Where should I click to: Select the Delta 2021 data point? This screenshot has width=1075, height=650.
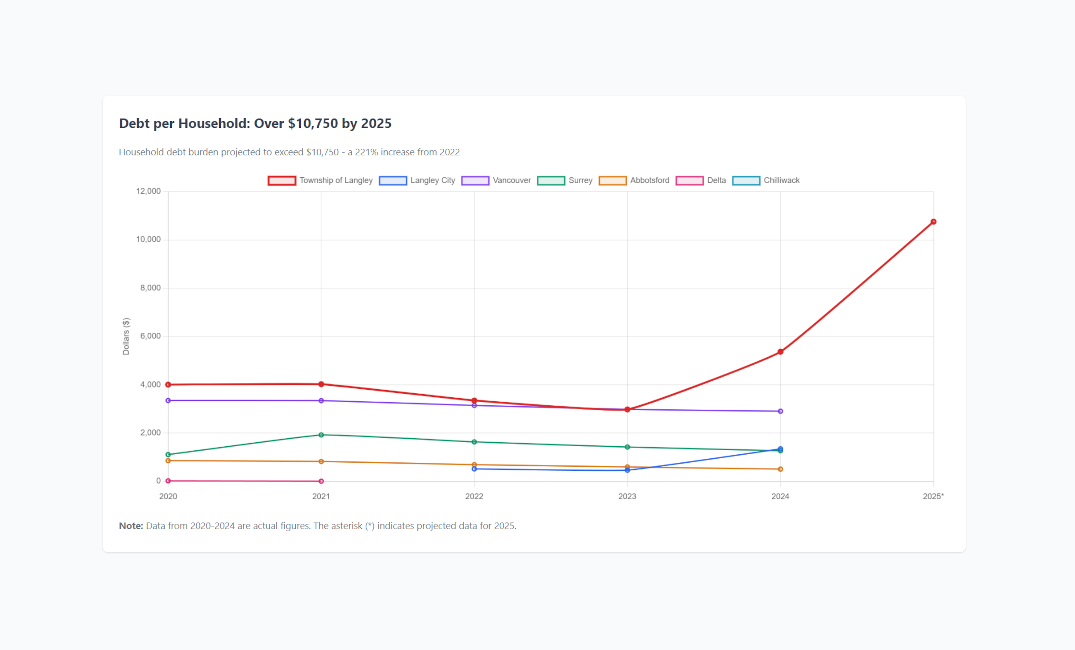(321, 481)
